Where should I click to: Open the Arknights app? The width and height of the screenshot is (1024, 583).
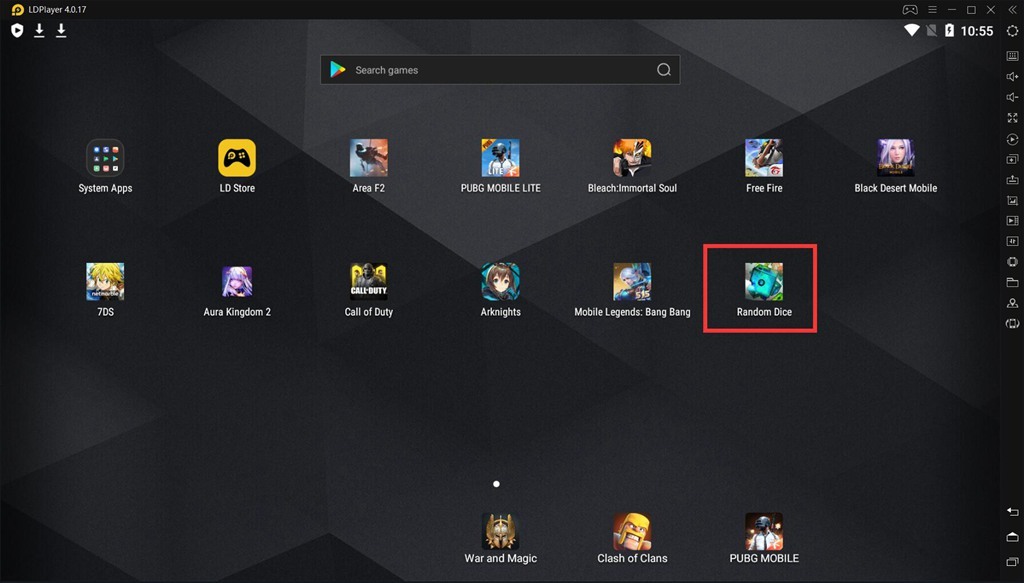point(501,282)
